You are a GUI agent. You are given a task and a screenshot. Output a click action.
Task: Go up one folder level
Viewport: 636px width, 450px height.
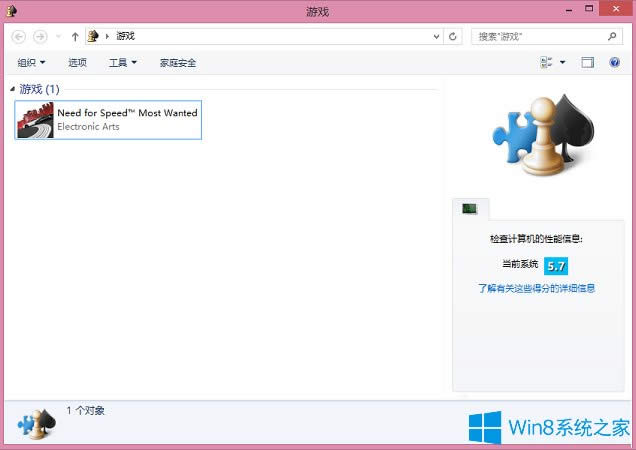click(75, 36)
